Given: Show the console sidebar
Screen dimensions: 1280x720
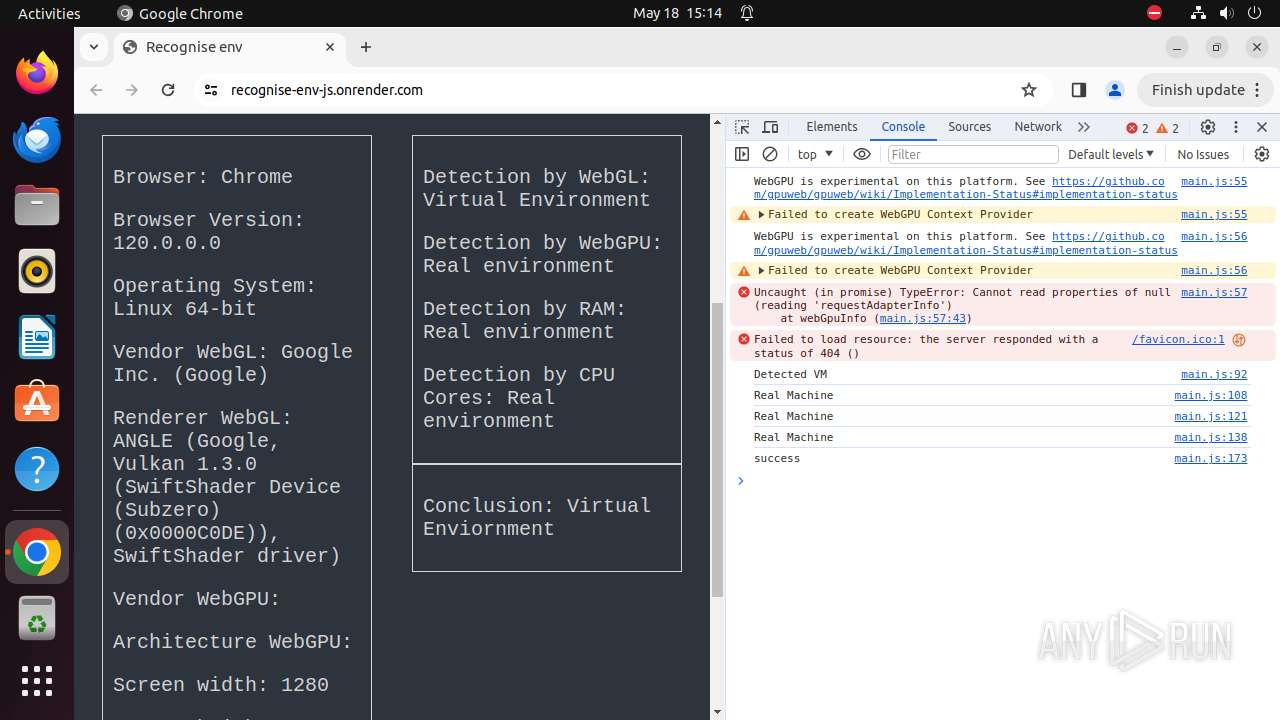Looking at the screenshot, I should point(742,154).
